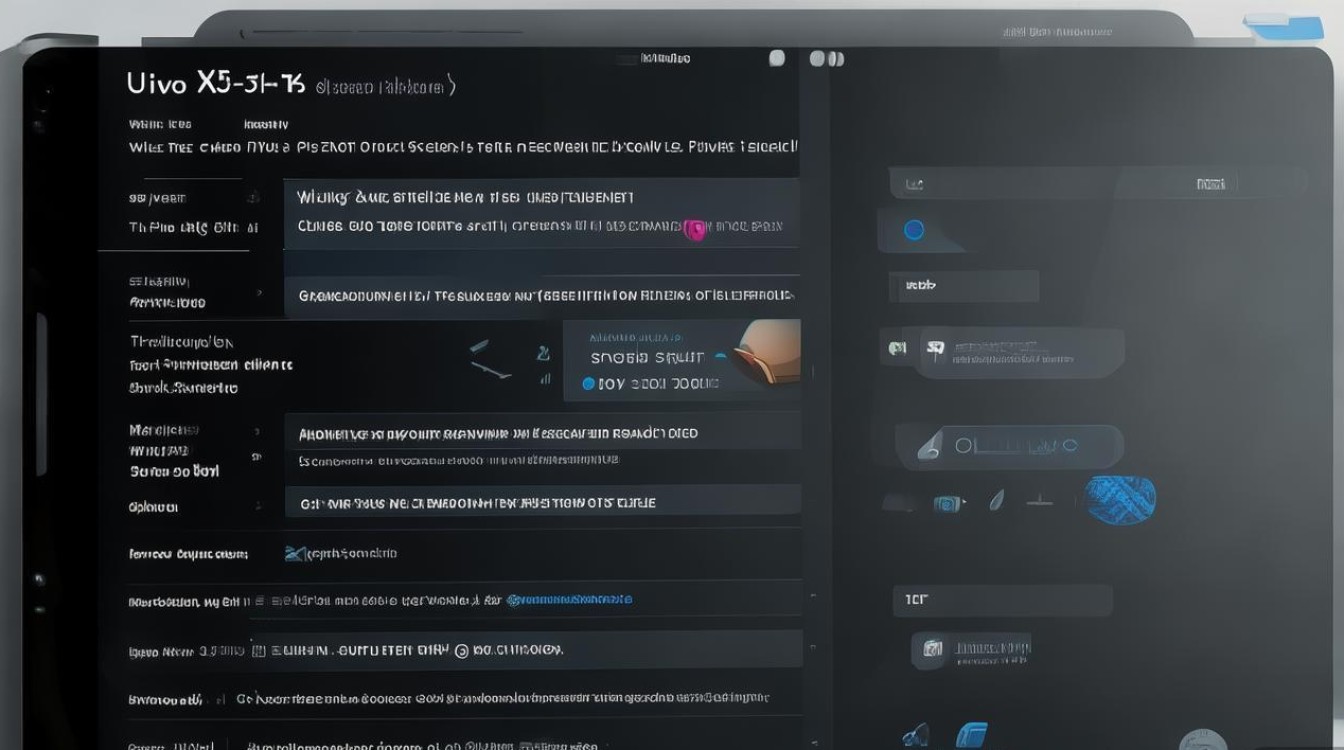Select the 'Uivo X5' title heading

point(216,84)
